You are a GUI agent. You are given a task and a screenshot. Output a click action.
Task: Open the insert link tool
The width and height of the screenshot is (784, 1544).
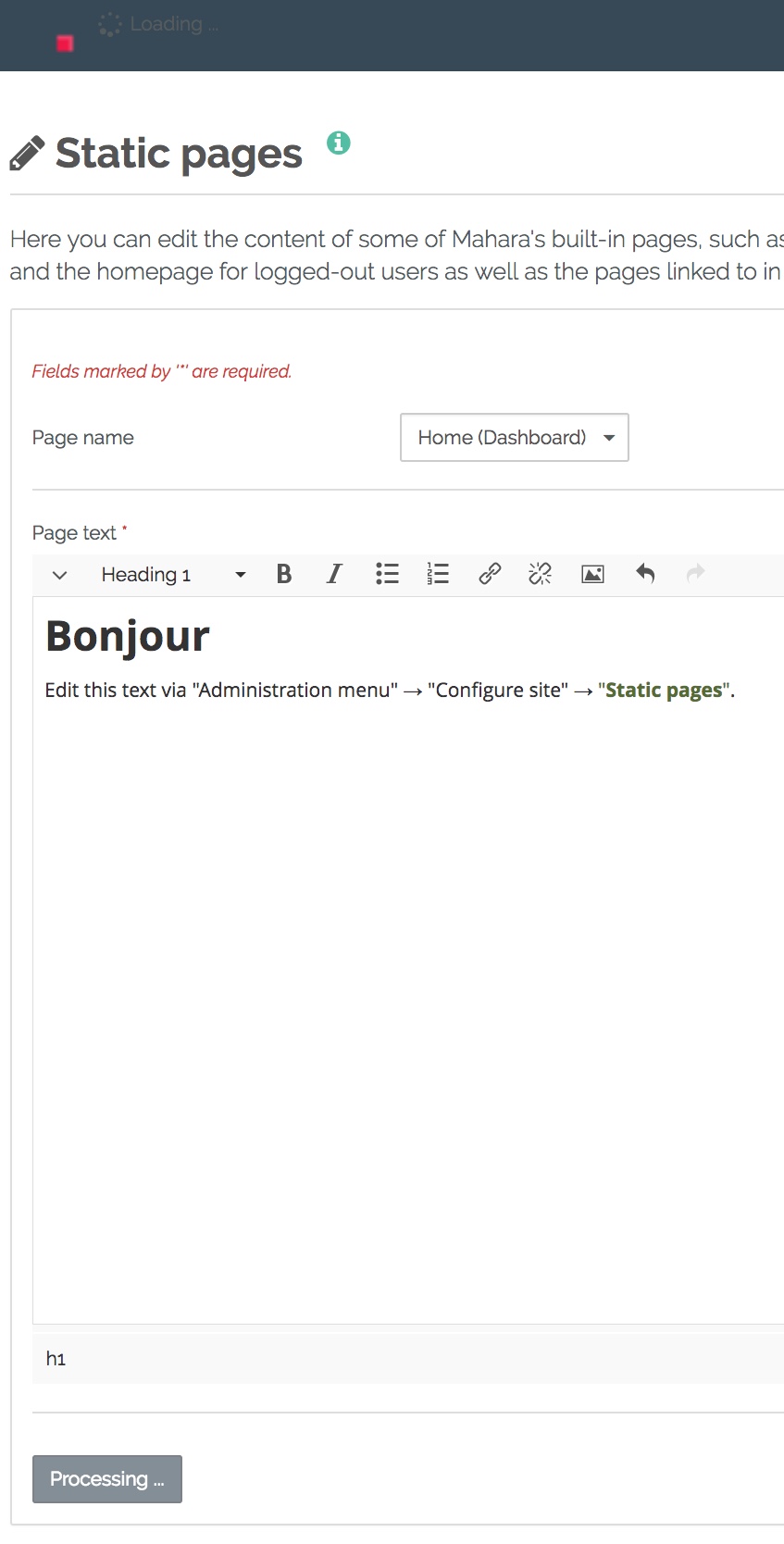[x=490, y=574]
